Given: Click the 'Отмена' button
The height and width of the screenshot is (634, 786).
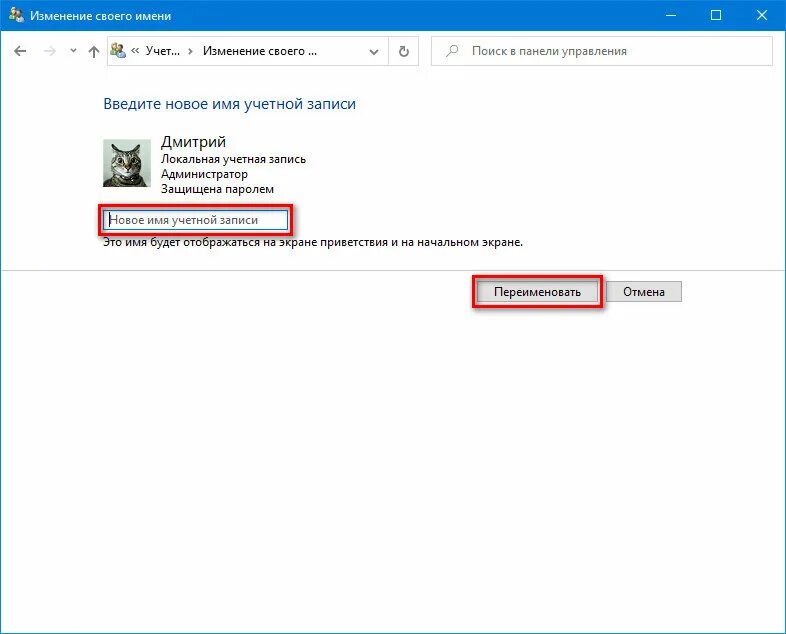Looking at the screenshot, I should click(x=644, y=292).
